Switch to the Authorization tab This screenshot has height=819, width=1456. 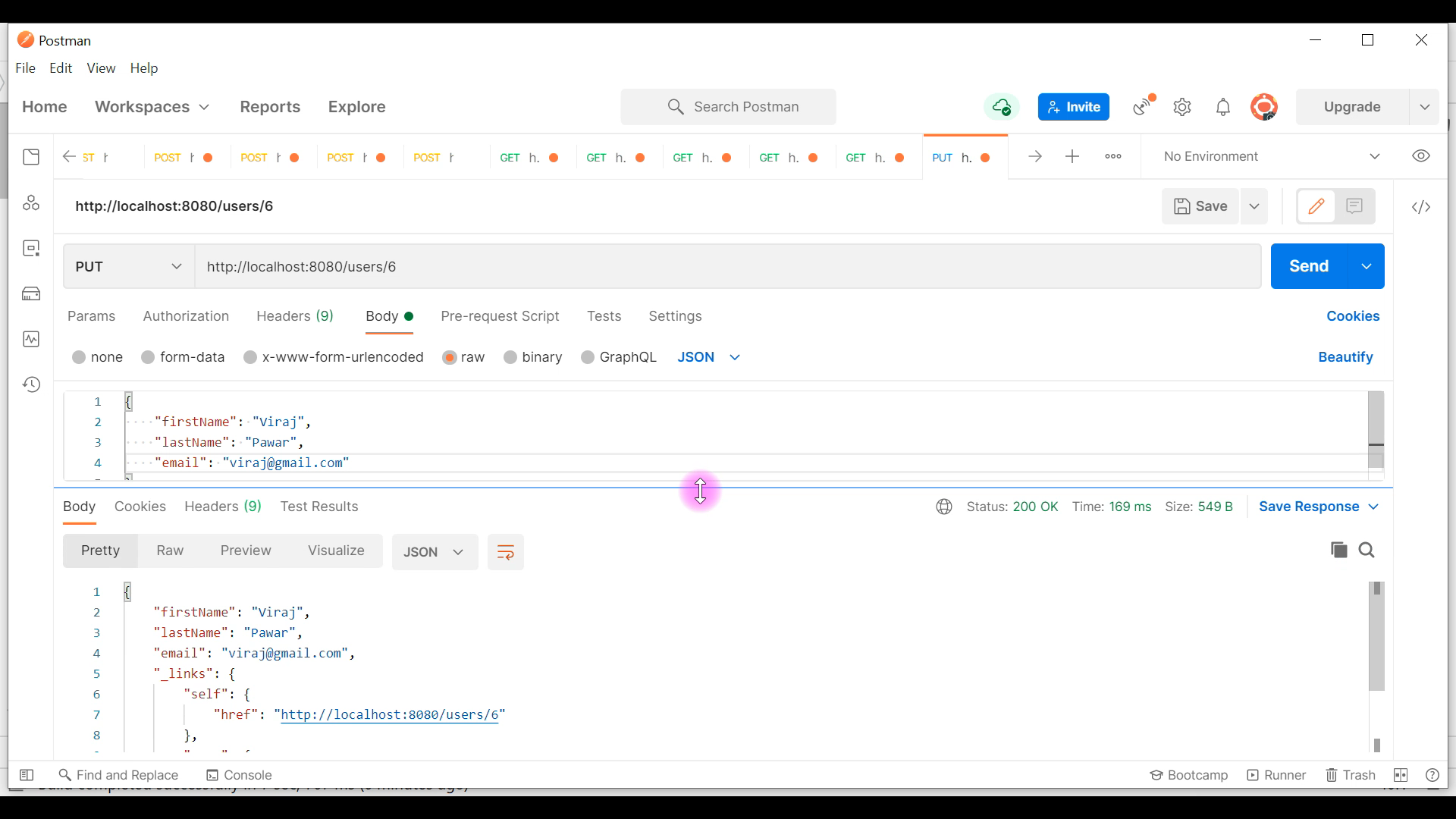[x=186, y=317]
